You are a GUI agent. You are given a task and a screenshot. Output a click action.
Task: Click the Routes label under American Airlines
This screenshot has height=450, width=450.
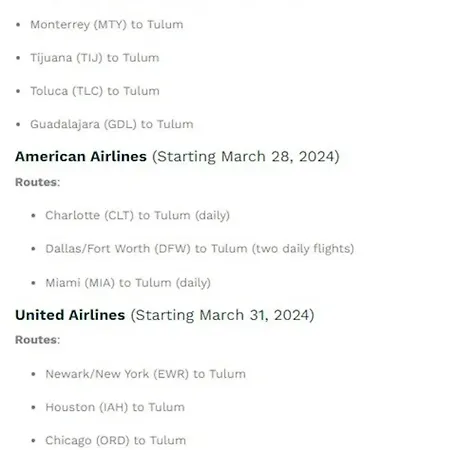click(38, 182)
